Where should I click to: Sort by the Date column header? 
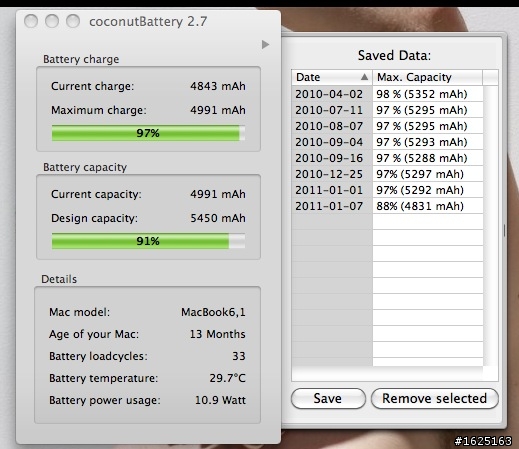[x=332, y=77]
